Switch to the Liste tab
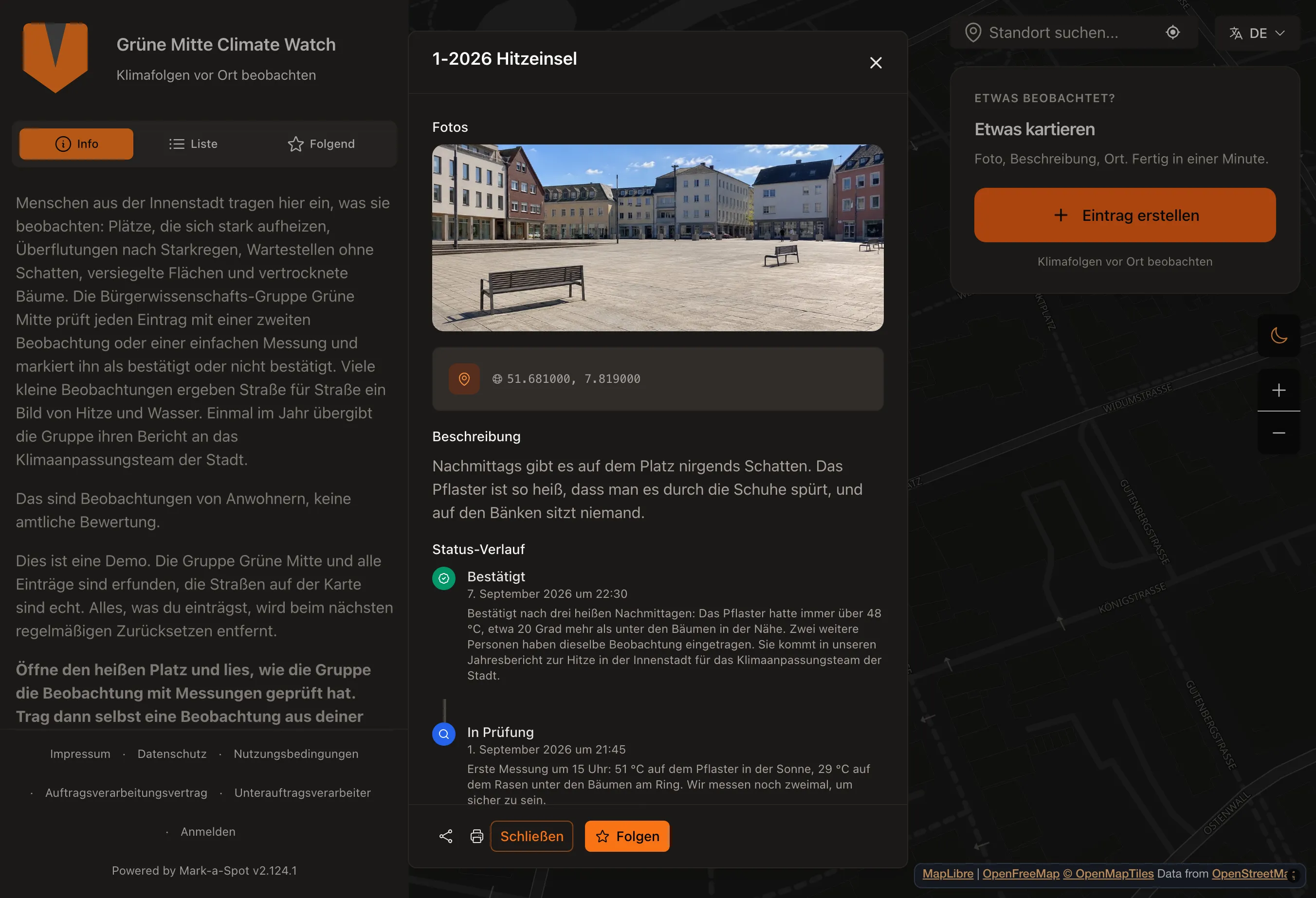The width and height of the screenshot is (1316, 898). (x=193, y=144)
